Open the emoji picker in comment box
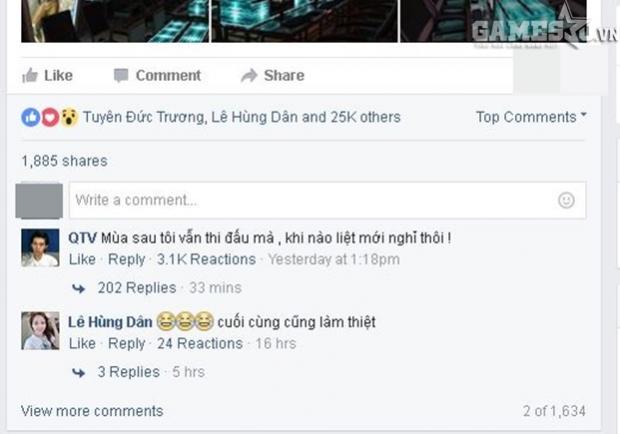This screenshot has width=620, height=434. pos(566,200)
